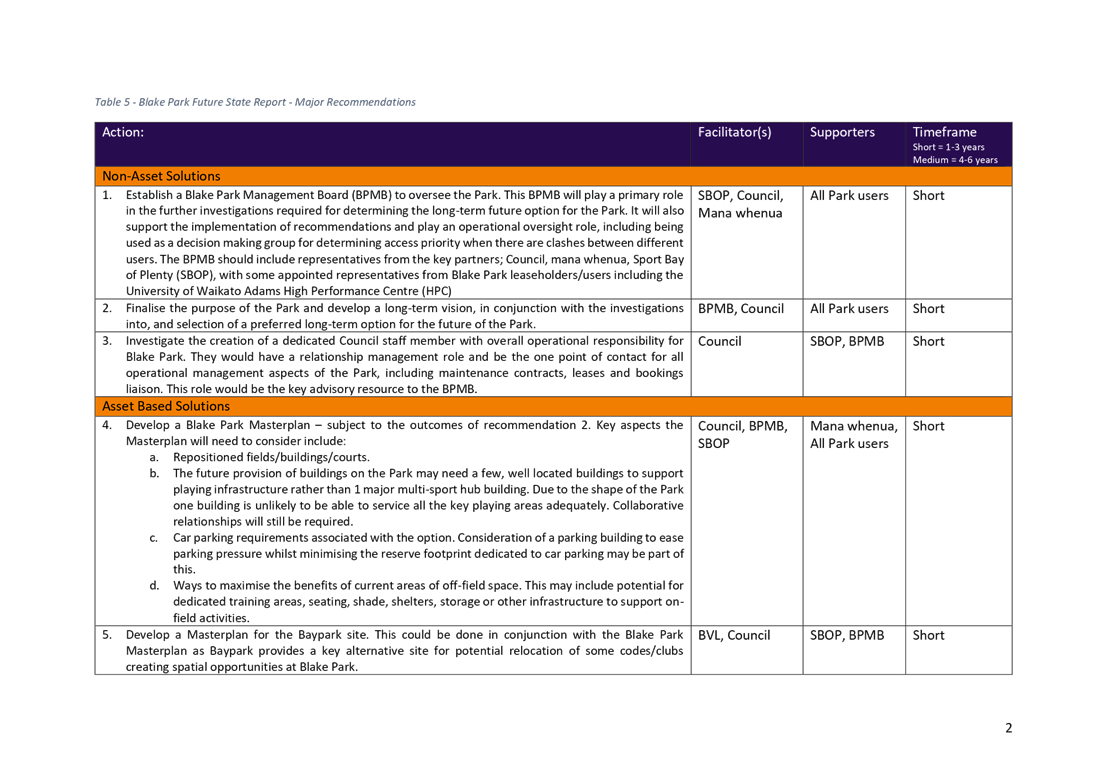Viewport: 1107px width, 783px height.
Task: Click the 'Short = 1-3 years' legend text
Action: (x=948, y=147)
